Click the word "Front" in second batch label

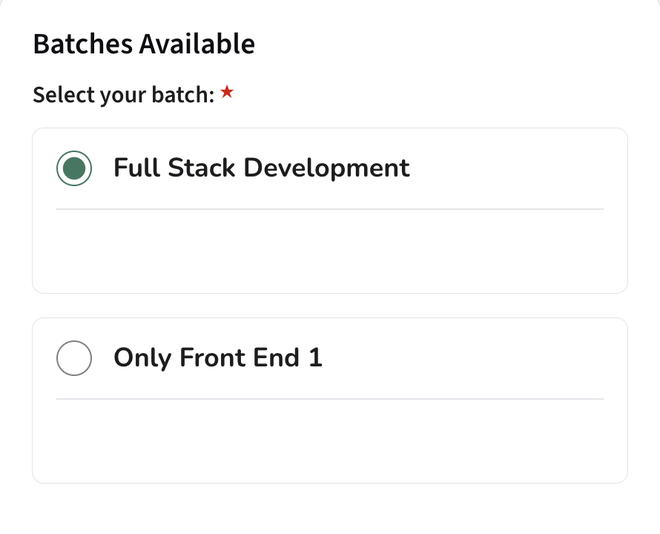click(x=212, y=358)
